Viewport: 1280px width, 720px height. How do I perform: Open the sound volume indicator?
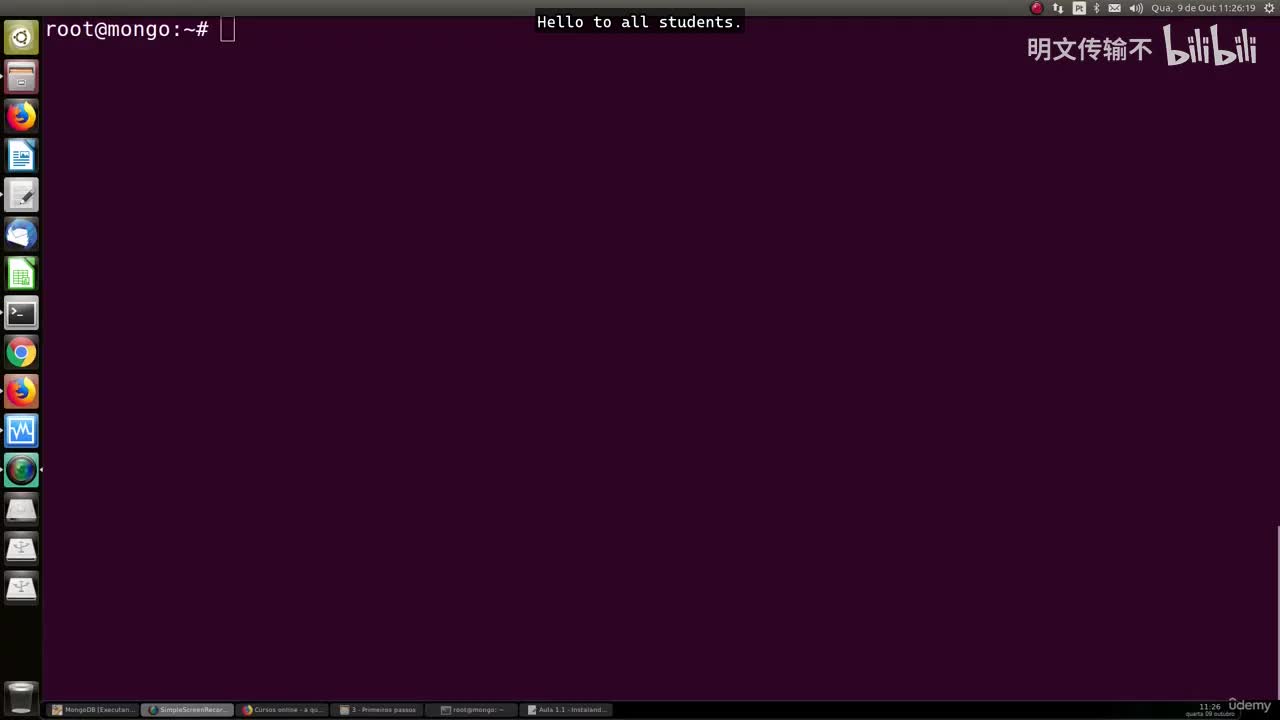(x=1136, y=8)
